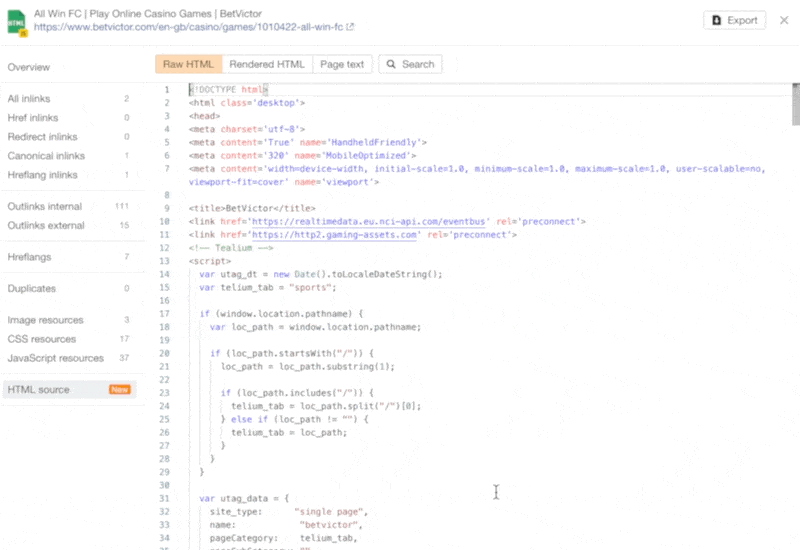Open JavaScript resources section
The width and height of the screenshot is (800, 550).
(55, 358)
